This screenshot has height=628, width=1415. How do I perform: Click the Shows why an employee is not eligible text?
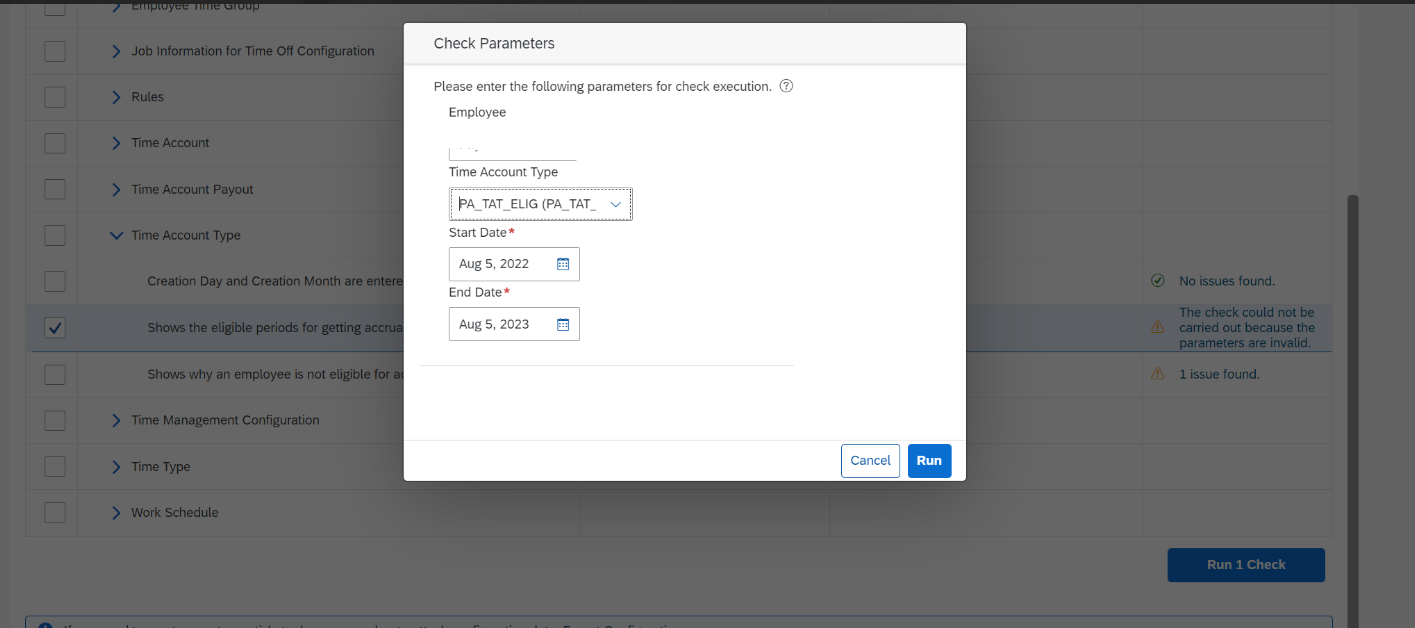(x=275, y=374)
